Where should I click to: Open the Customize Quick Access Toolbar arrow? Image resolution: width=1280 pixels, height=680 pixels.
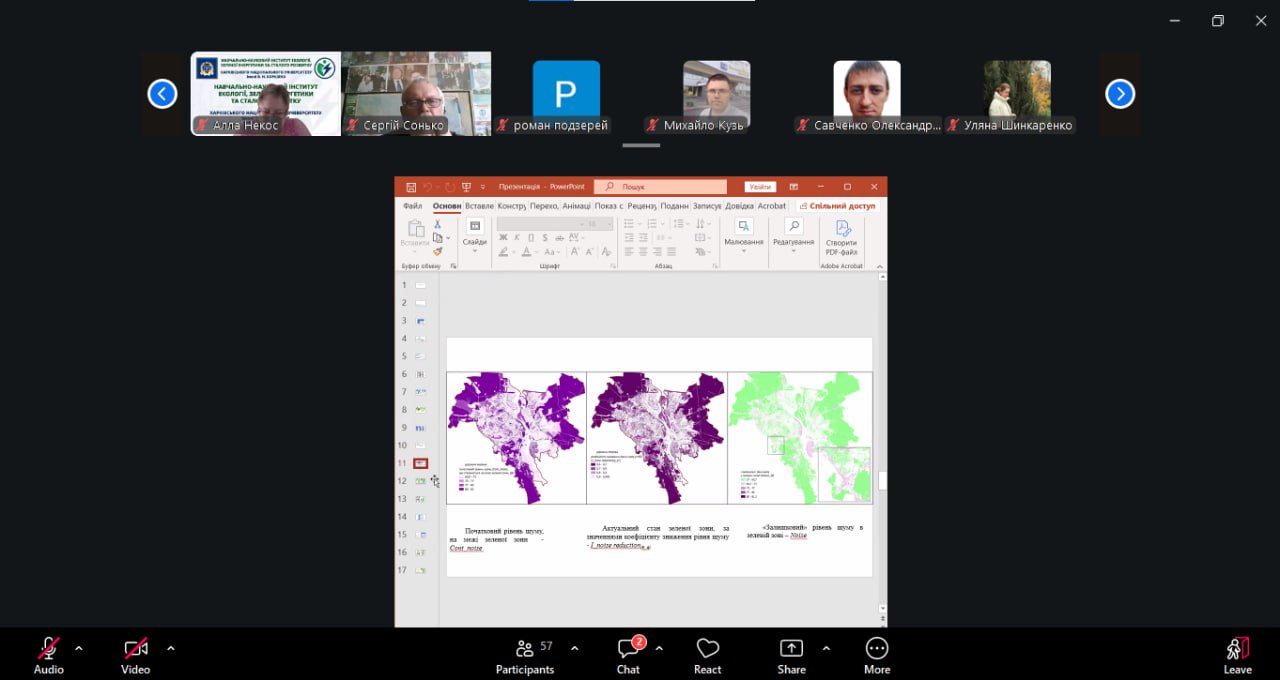coord(483,187)
